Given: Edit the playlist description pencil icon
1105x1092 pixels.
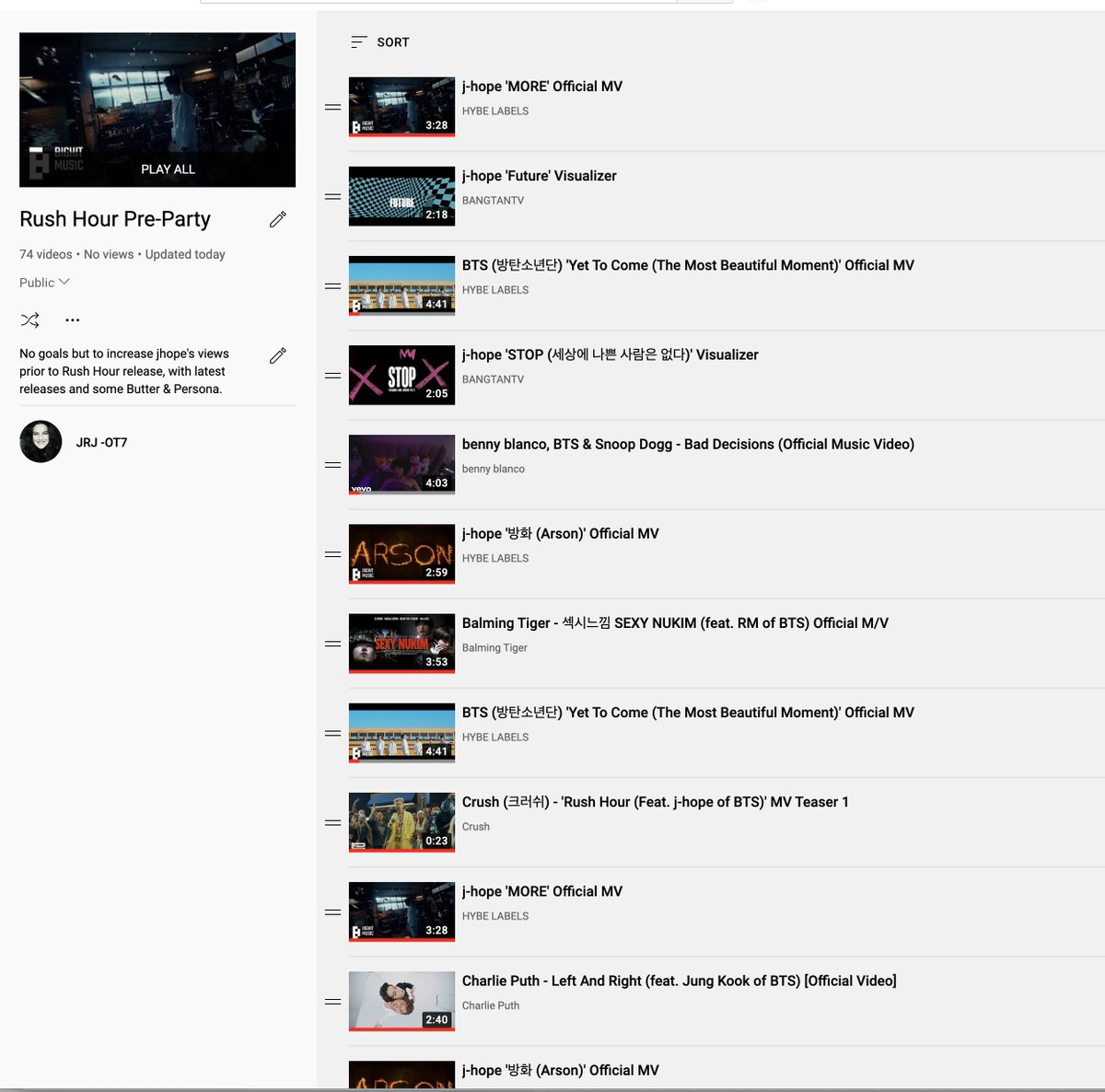Looking at the screenshot, I should 278,355.
